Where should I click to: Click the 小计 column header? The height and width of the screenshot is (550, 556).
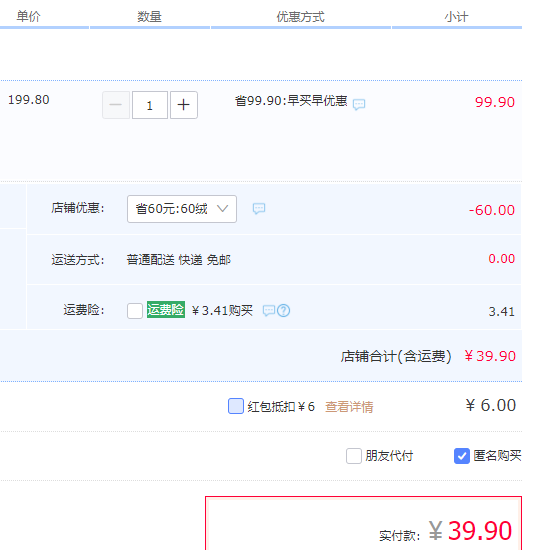[x=457, y=17]
